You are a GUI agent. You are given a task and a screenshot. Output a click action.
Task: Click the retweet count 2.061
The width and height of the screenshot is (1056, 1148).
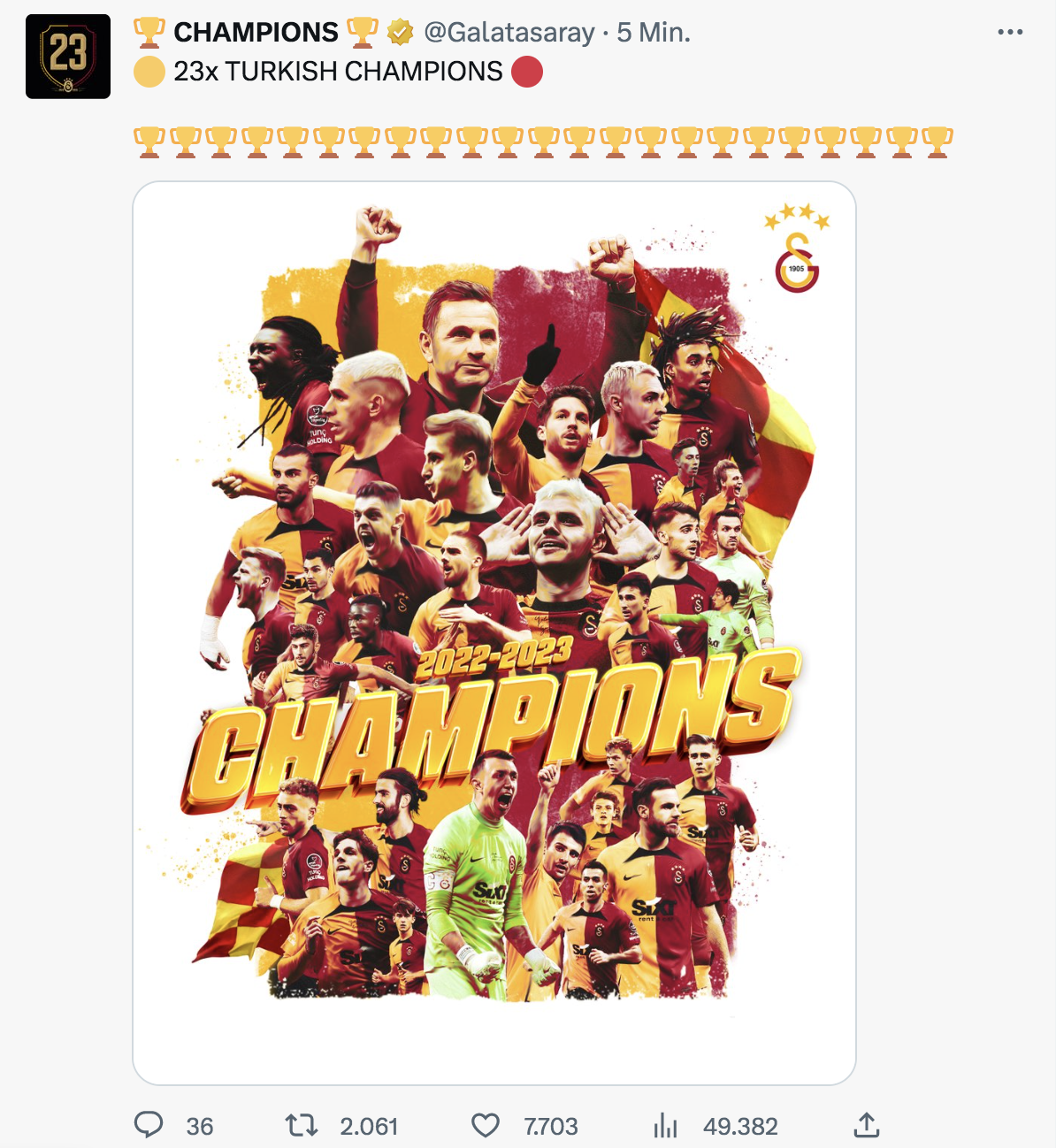pyautogui.click(x=369, y=1126)
